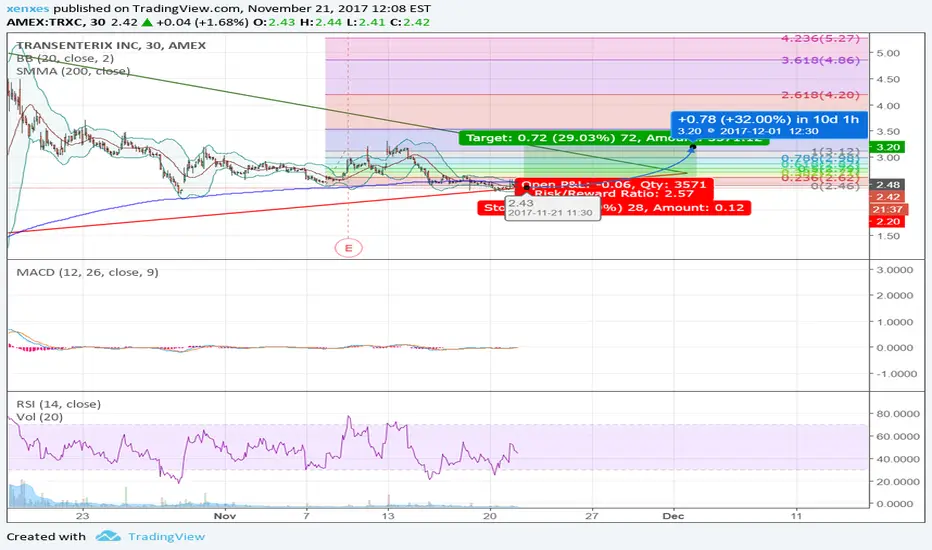Open the xenxes author link
This screenshot has height=550, width=932.
[28, 8]
